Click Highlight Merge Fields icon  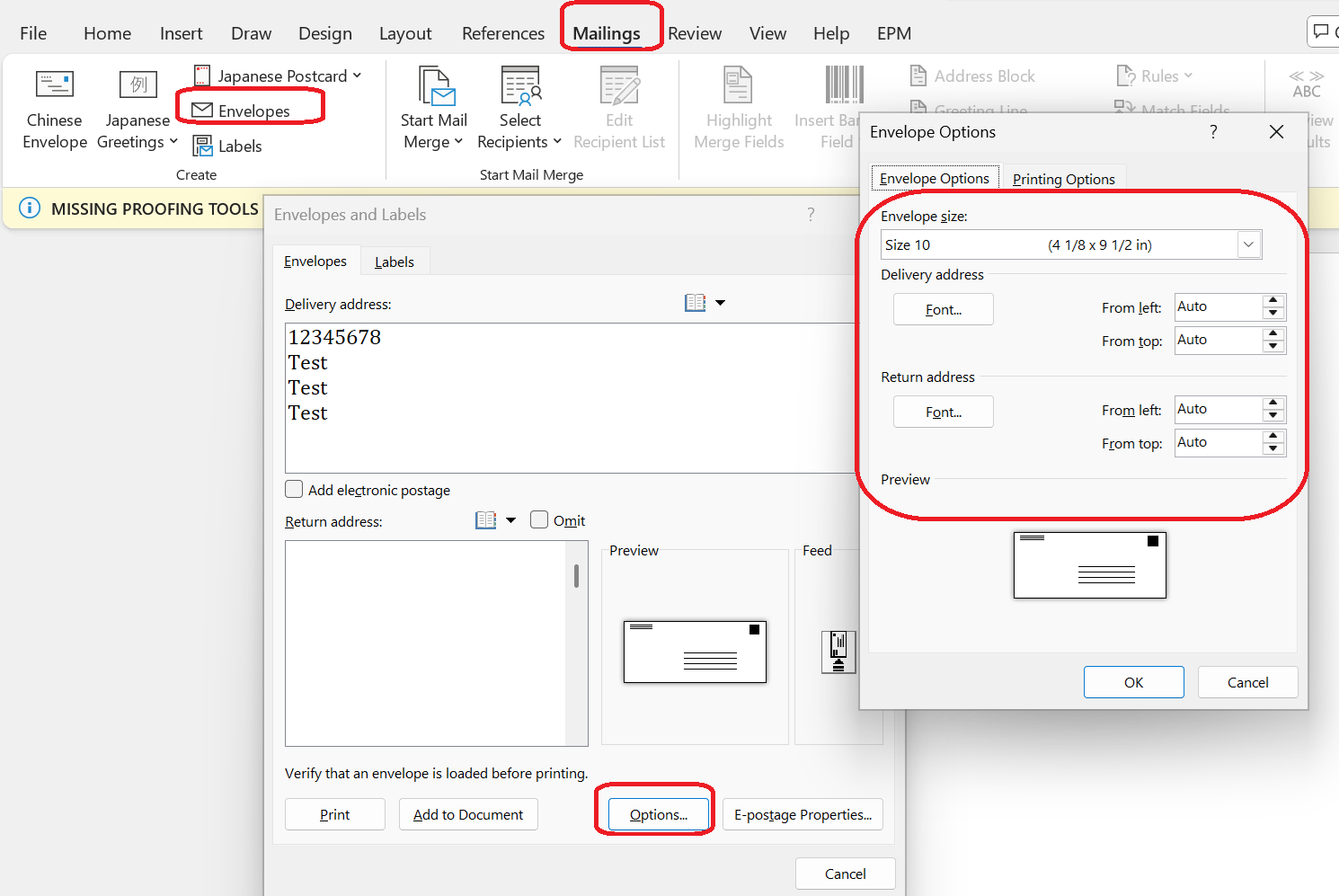(738, 85)
